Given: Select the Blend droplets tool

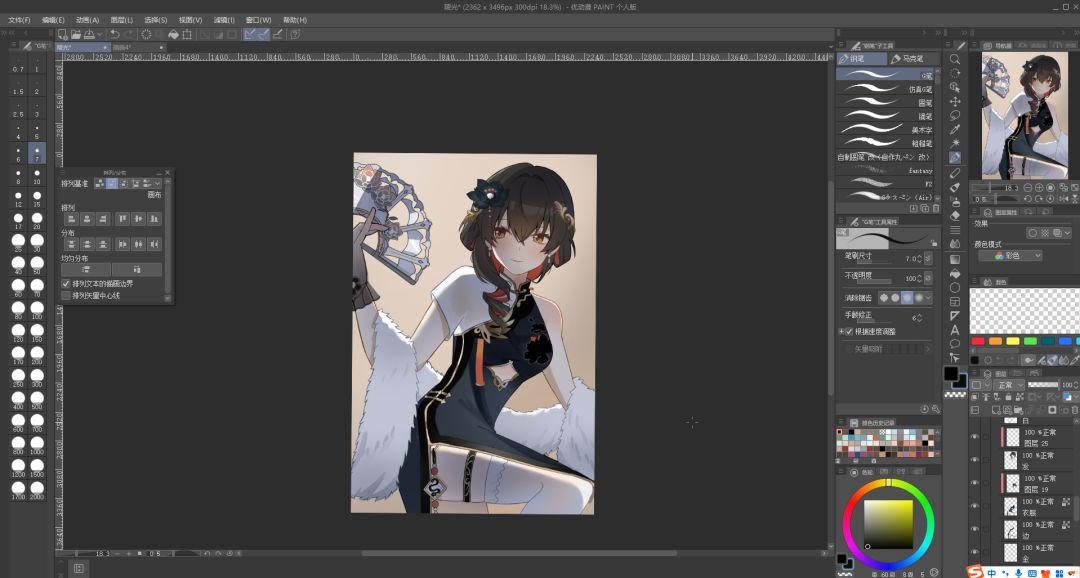Looking at the screenshot, I should 955,244.
